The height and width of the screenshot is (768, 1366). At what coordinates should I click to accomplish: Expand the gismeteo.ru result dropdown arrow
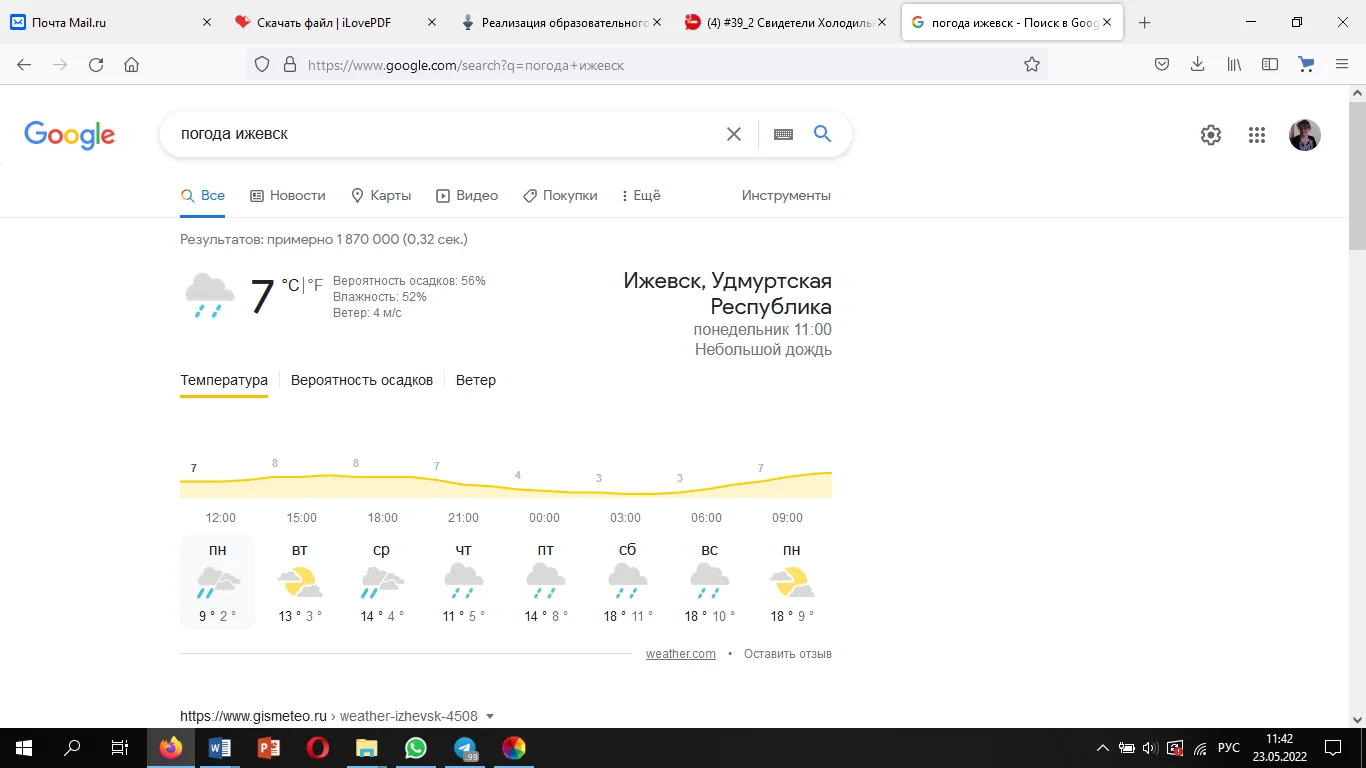pos(489,716)
